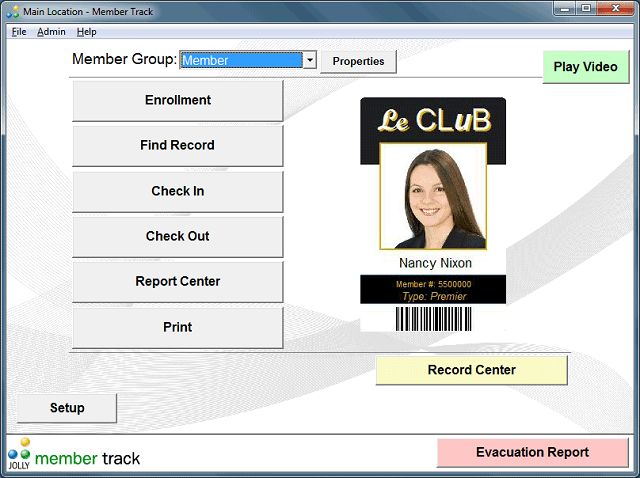The image size is (640, 478).
Task: Click the application icon in title bar
Action: click(11, 9)
